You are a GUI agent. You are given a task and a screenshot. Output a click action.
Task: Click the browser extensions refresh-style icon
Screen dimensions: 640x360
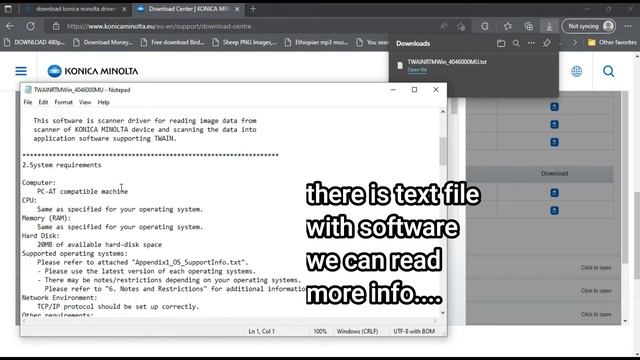(484, 27)
